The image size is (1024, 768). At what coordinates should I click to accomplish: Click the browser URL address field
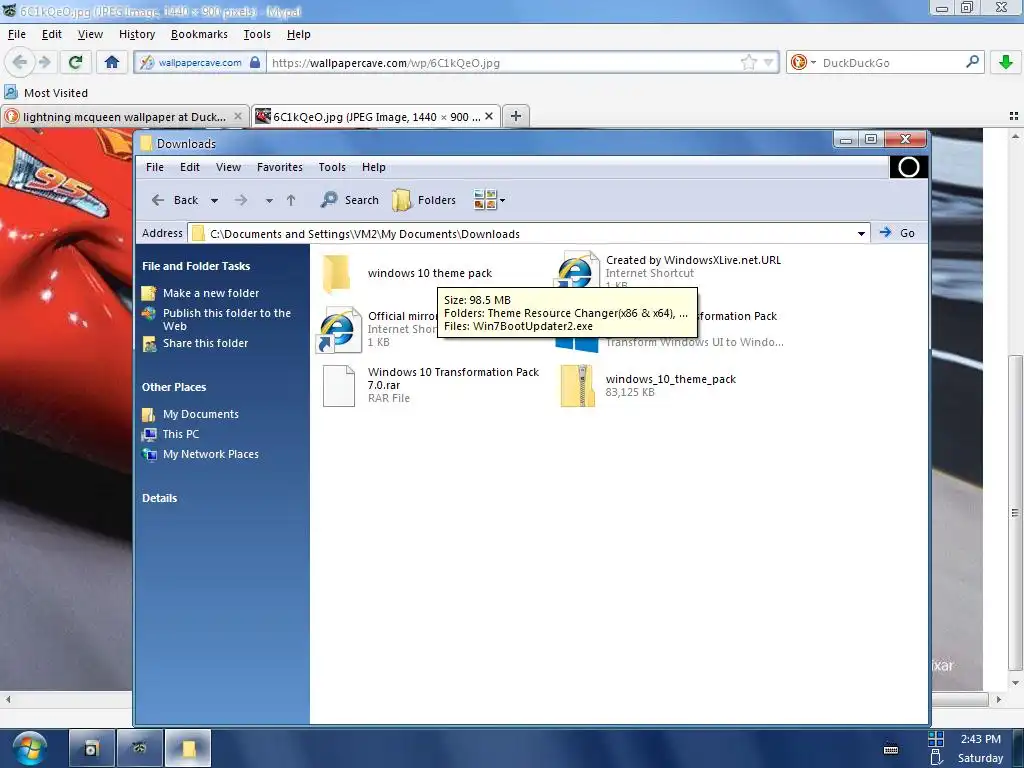tap(503, 63)
